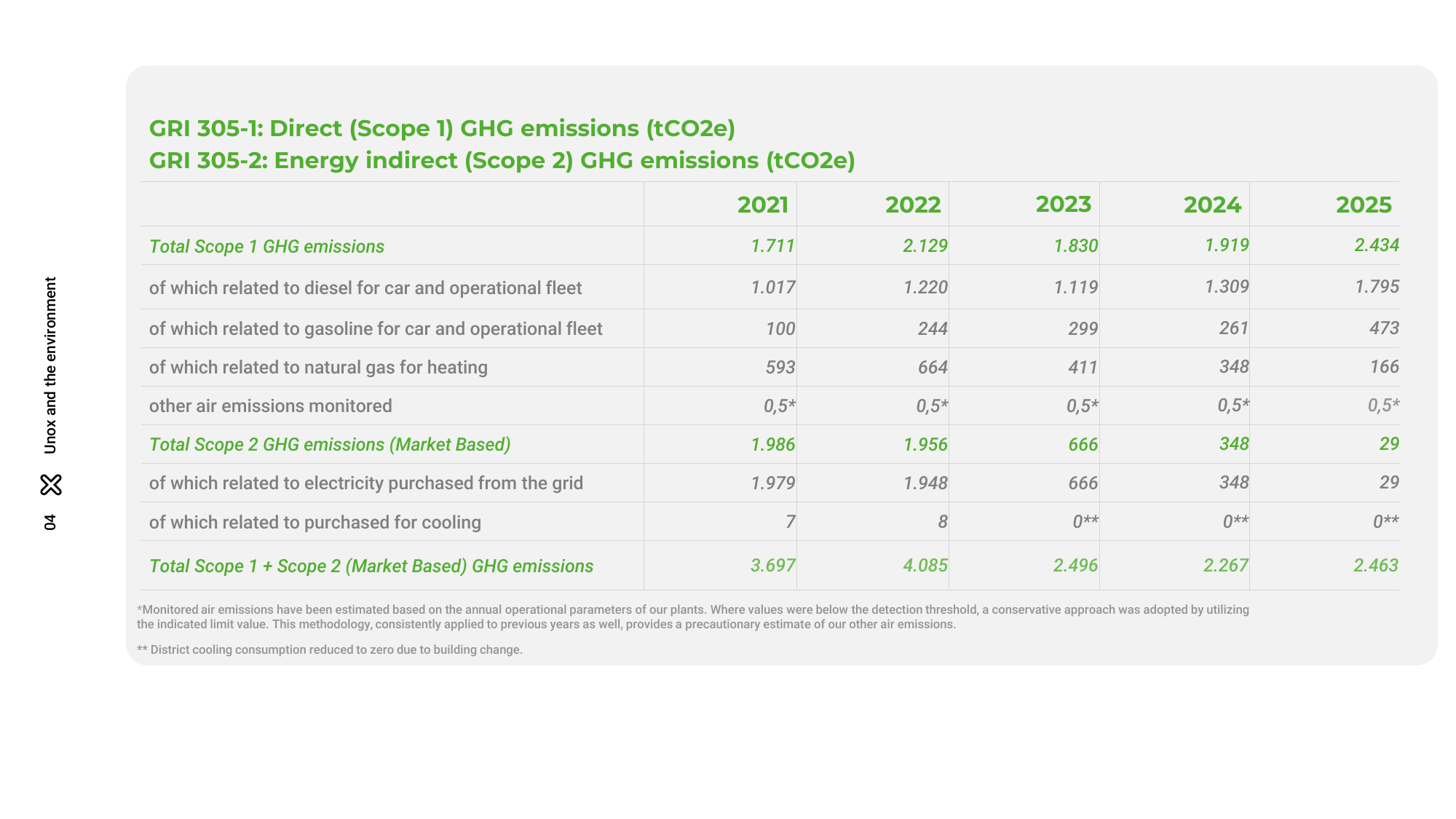Click the 2021 column header
The image size is (1456, 819).
(x=763, y=205)
